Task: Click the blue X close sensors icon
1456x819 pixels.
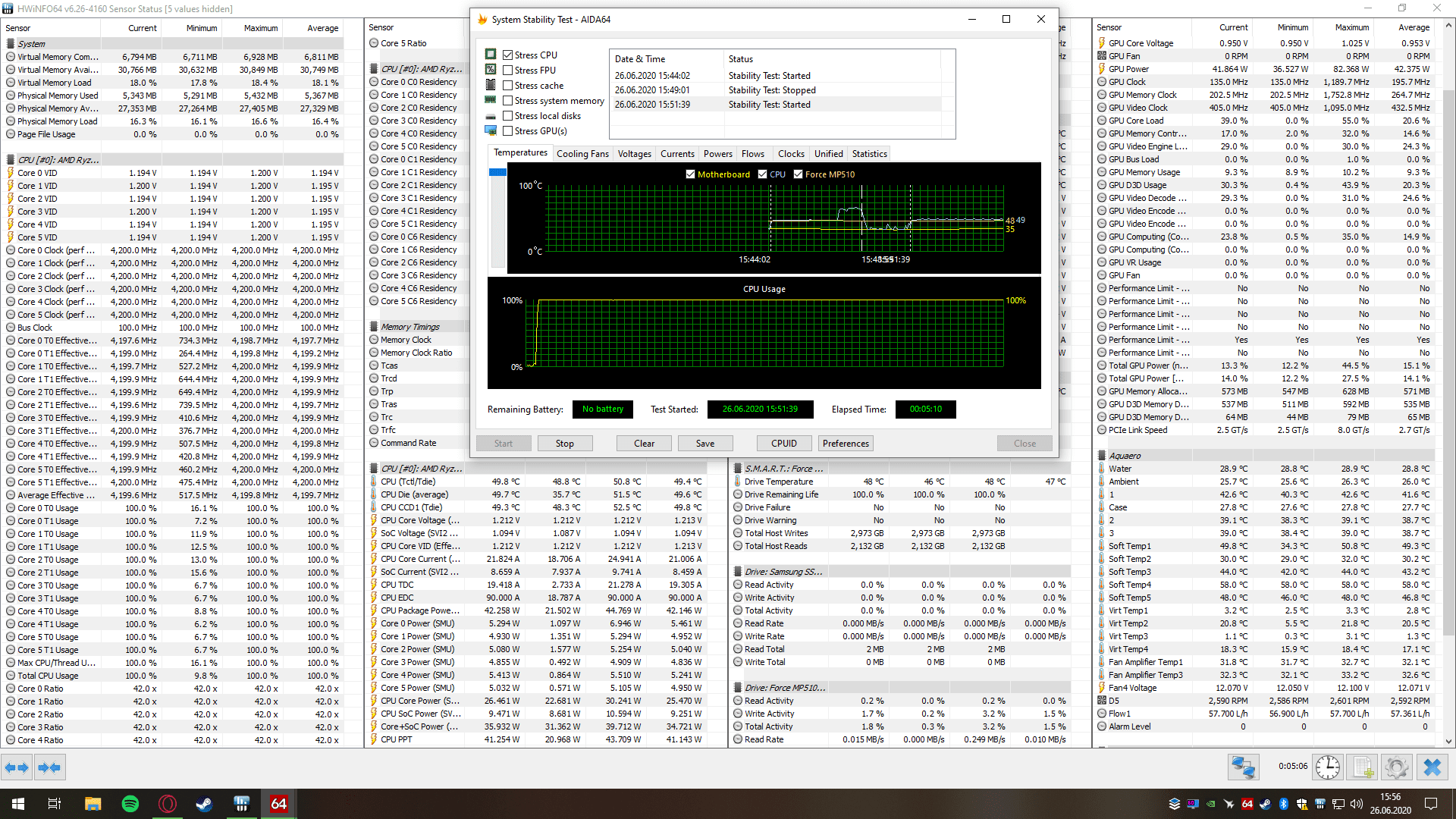Action: (x=1432, y=767)
